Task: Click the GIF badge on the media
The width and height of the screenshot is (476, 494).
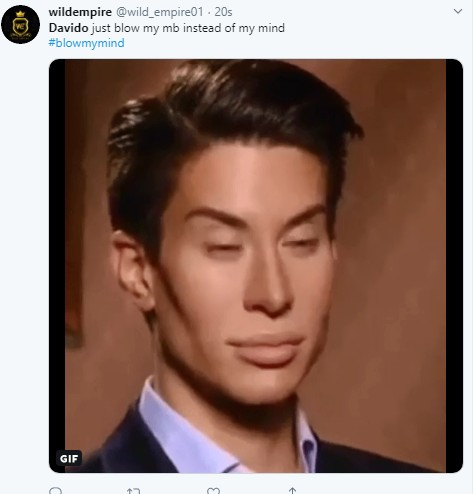Action: (69, 459)
